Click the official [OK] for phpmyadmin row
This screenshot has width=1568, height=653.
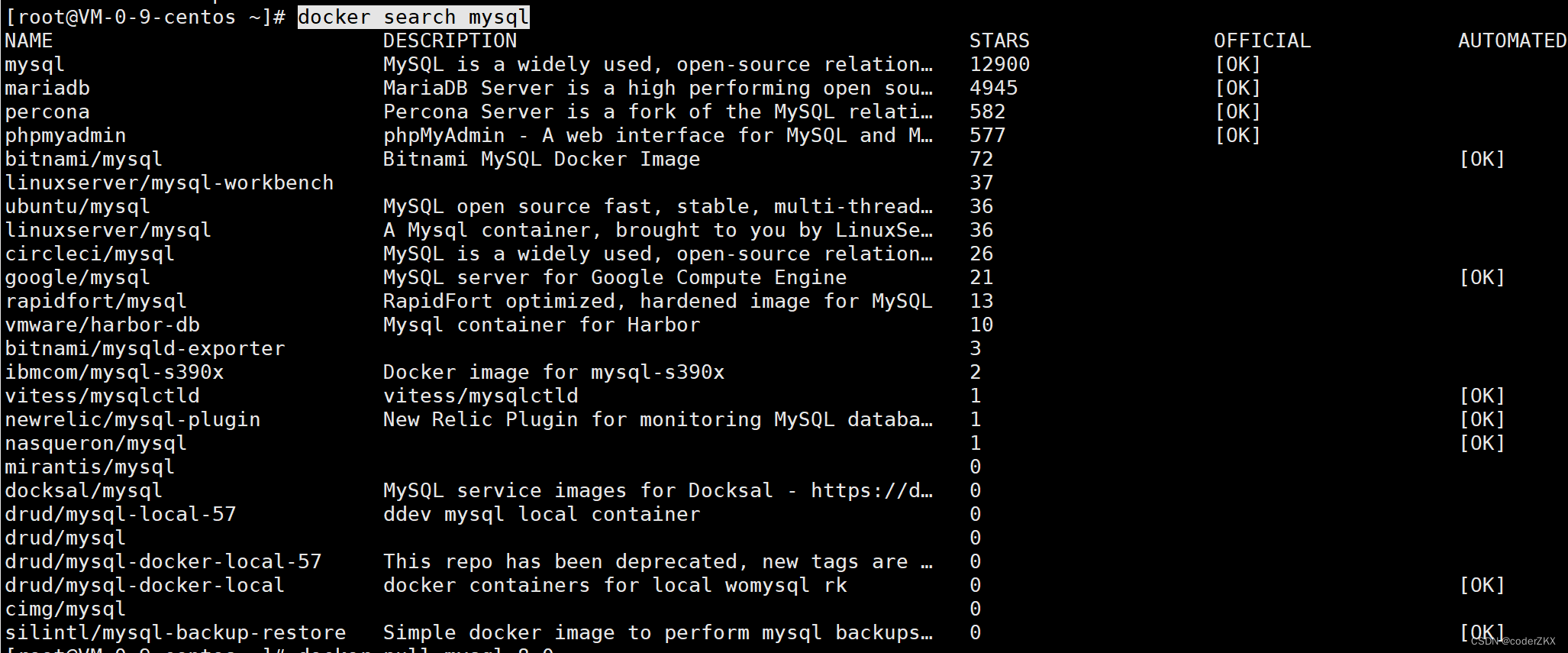point(1237,135)
